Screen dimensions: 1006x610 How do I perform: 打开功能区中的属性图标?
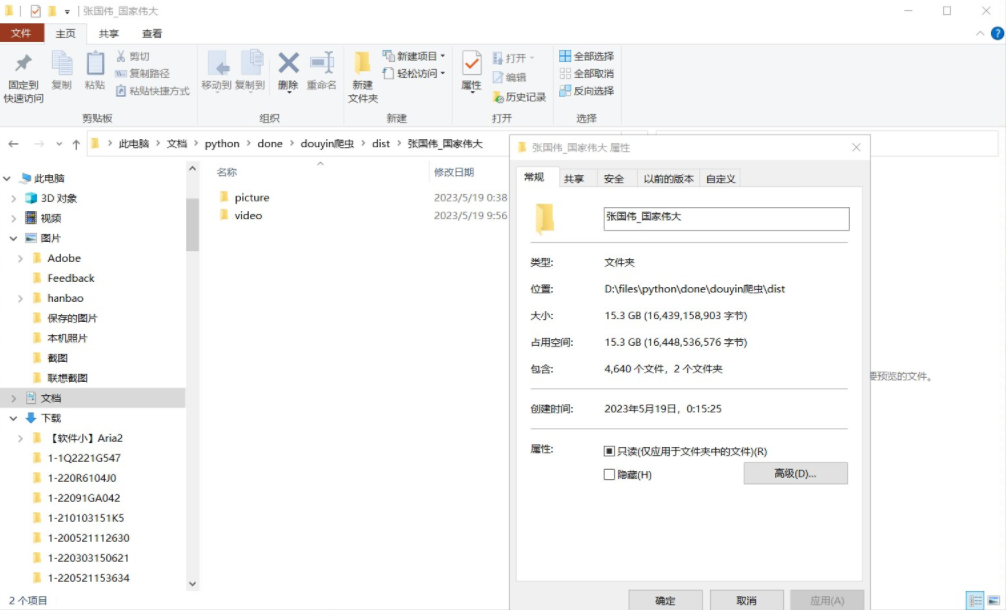[x=470, y=70]
